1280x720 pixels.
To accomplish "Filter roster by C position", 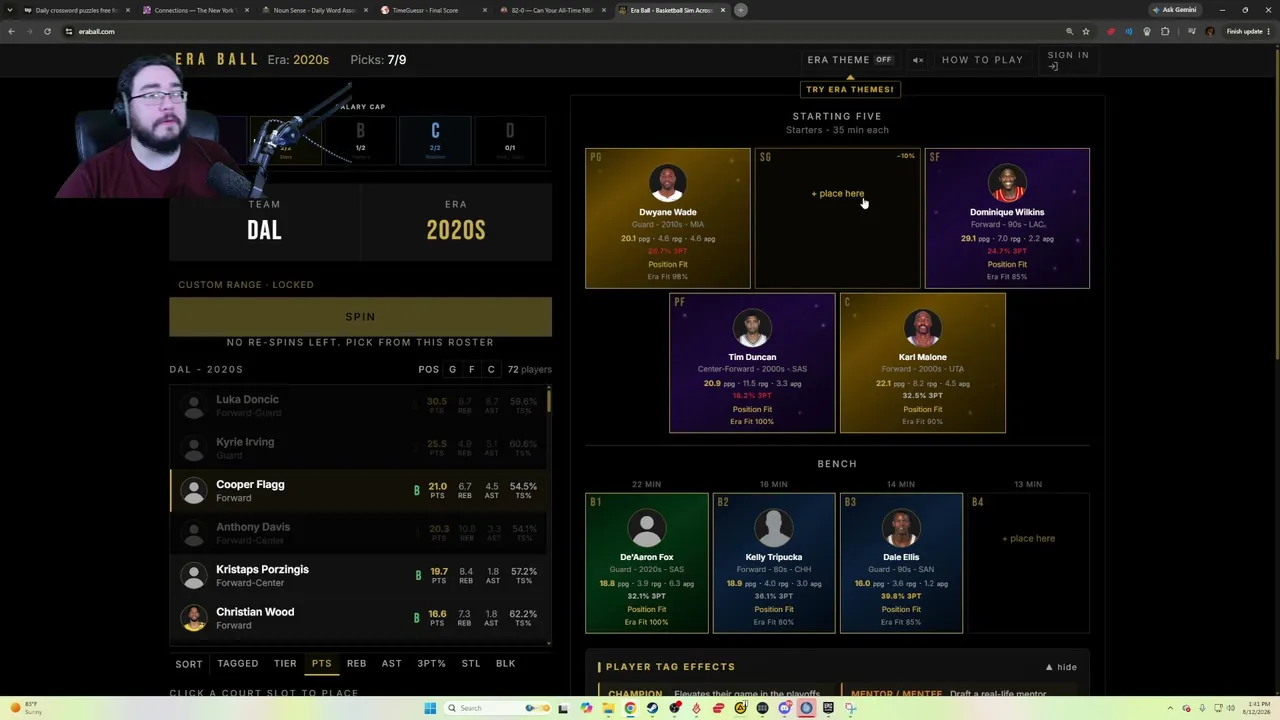I will (491, 369).
